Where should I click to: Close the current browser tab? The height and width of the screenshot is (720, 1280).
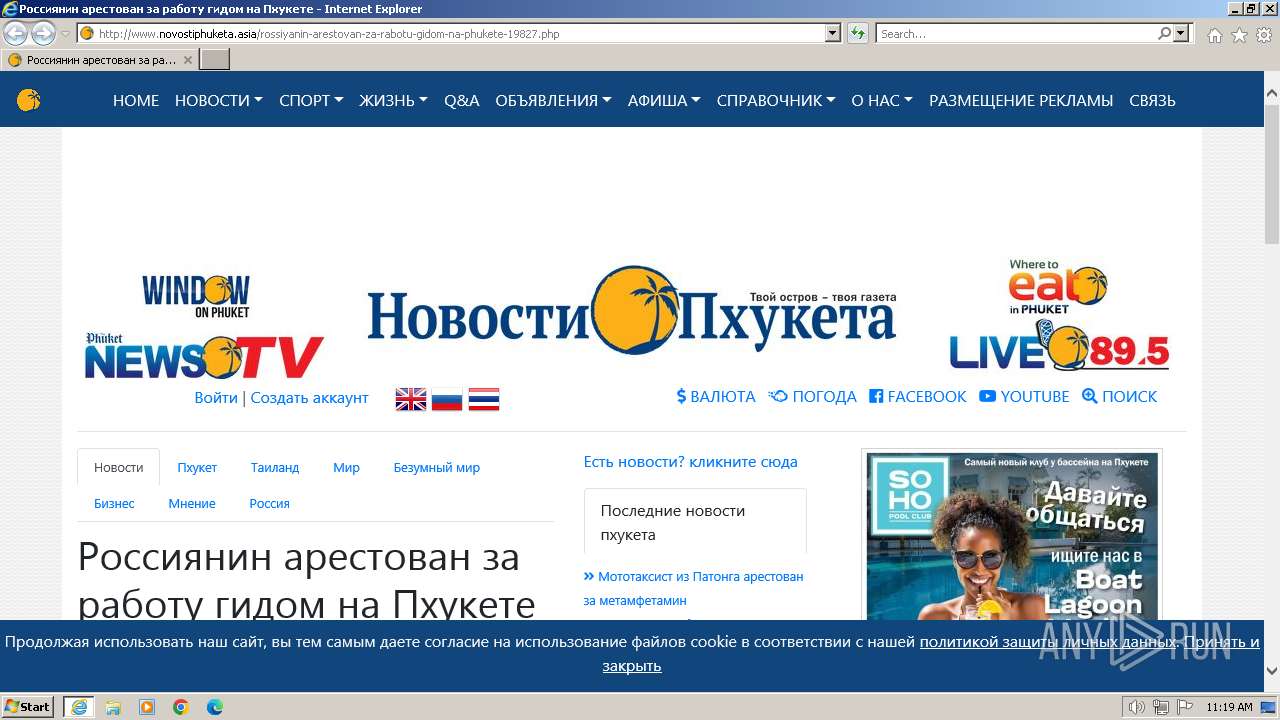pyautogui.click(x=188, y=60)
